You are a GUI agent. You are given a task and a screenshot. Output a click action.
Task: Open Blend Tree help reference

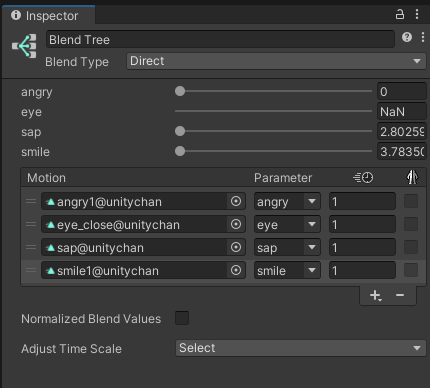click(407, 37)
